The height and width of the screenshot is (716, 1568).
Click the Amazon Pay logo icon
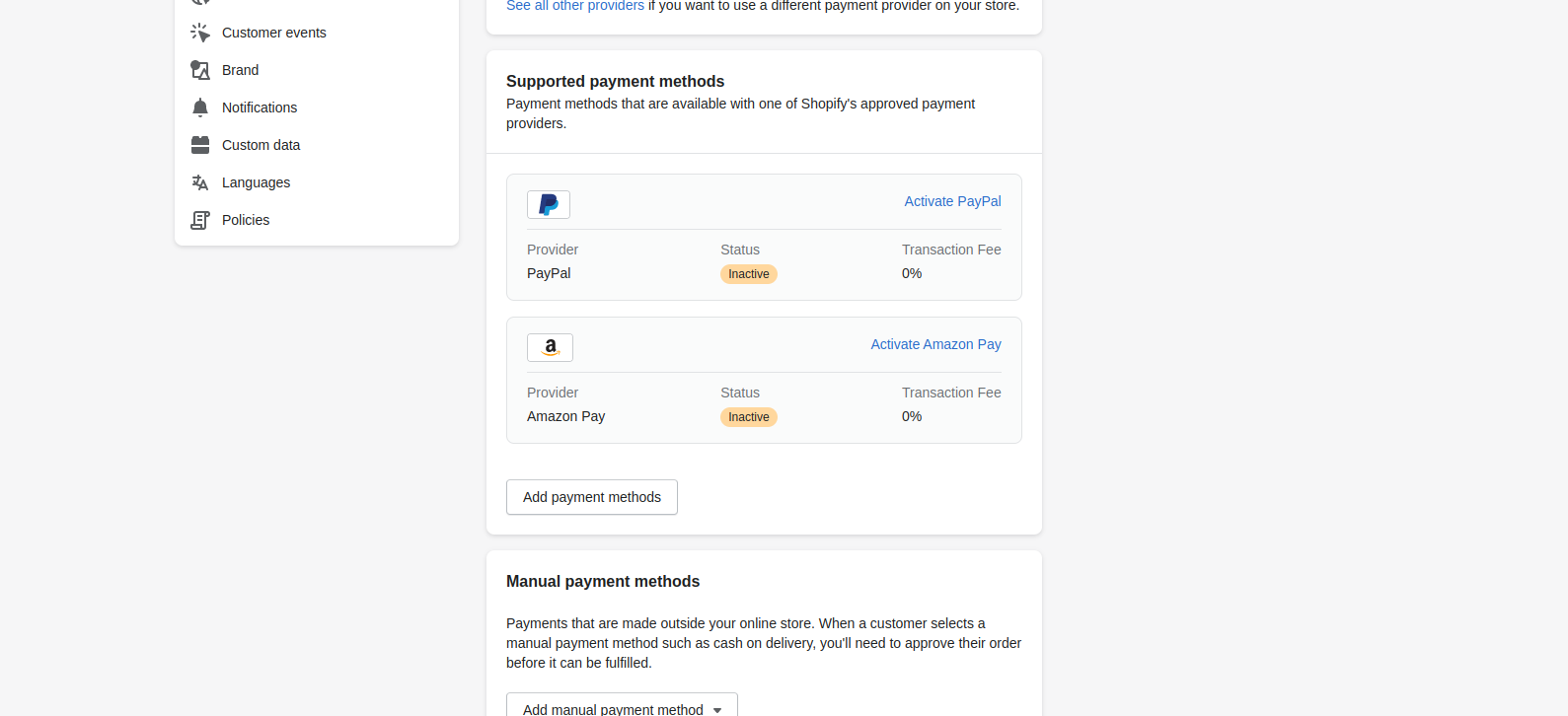tap(550, 347)
